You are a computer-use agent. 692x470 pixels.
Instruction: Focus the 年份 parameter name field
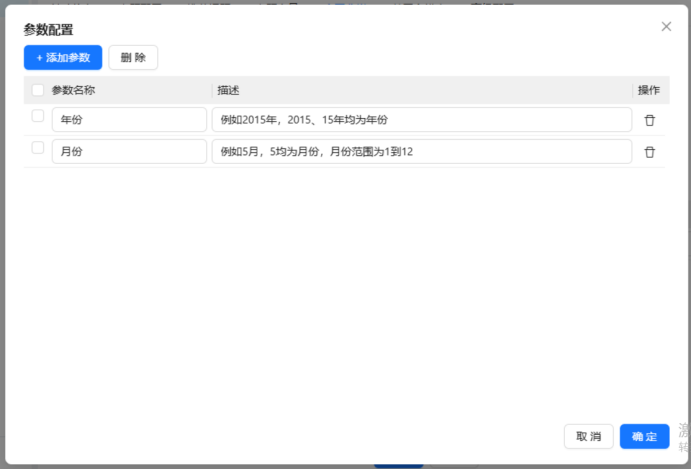(128, 120)
